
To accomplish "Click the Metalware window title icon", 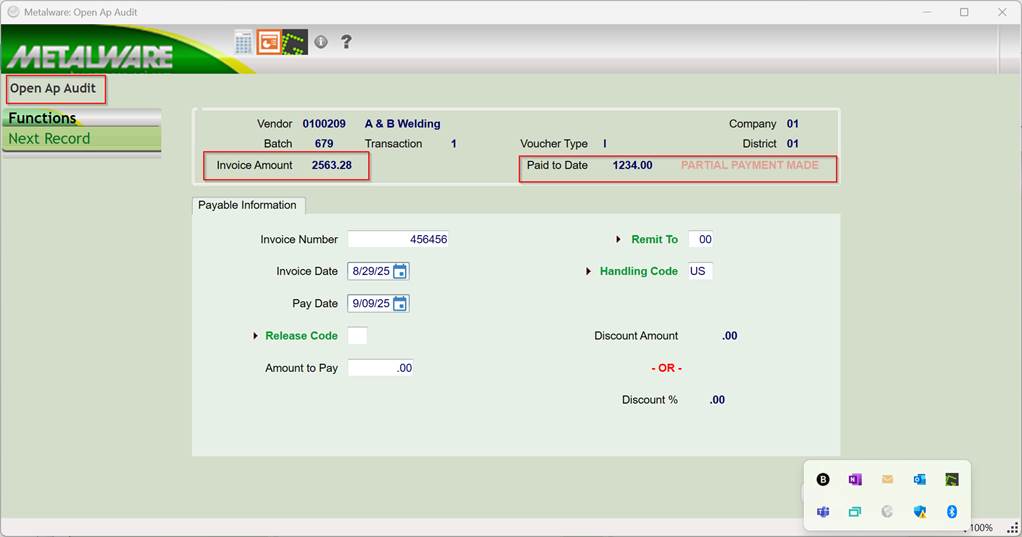I will coord(13,12).
